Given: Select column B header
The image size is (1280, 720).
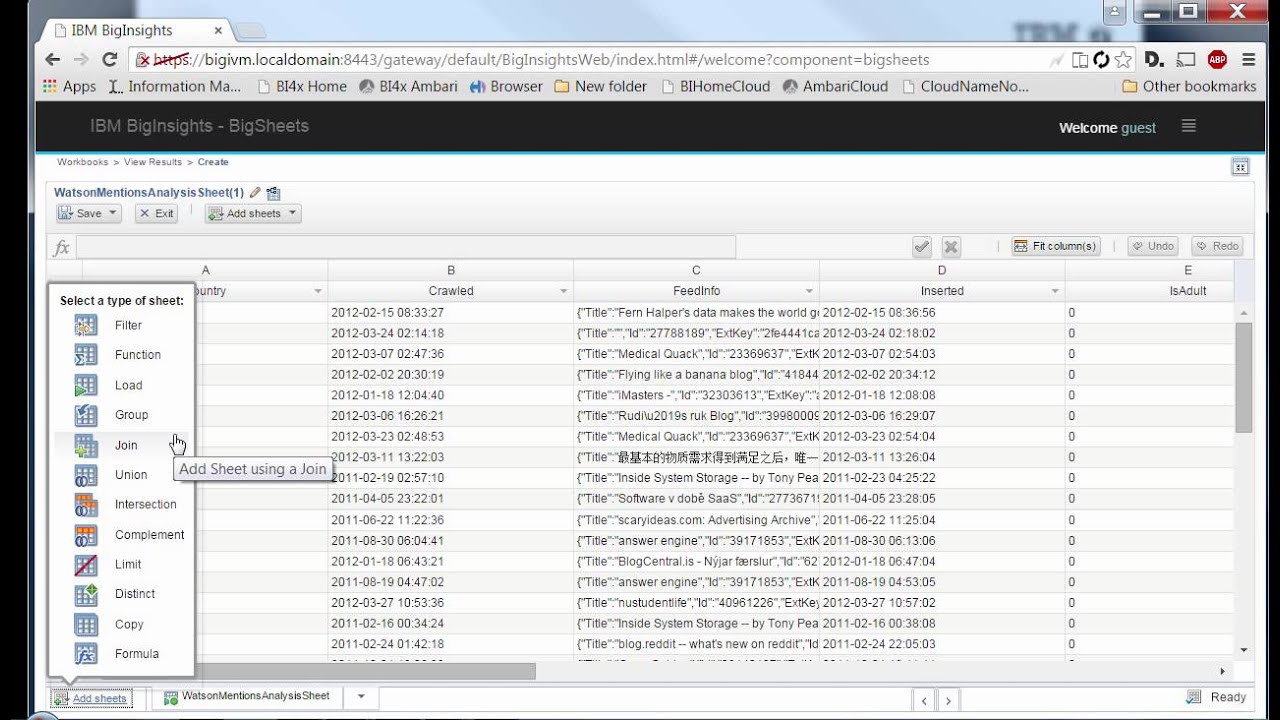Looking at the screenshot, I should [x=451, y=270].
